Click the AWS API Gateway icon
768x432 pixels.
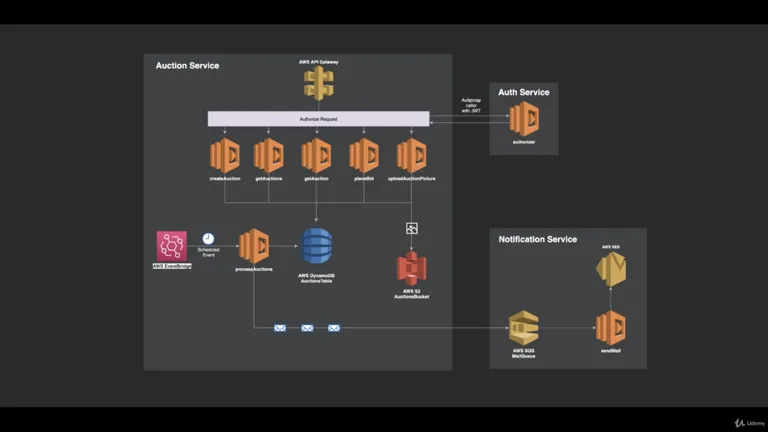(x=318, y=83)
